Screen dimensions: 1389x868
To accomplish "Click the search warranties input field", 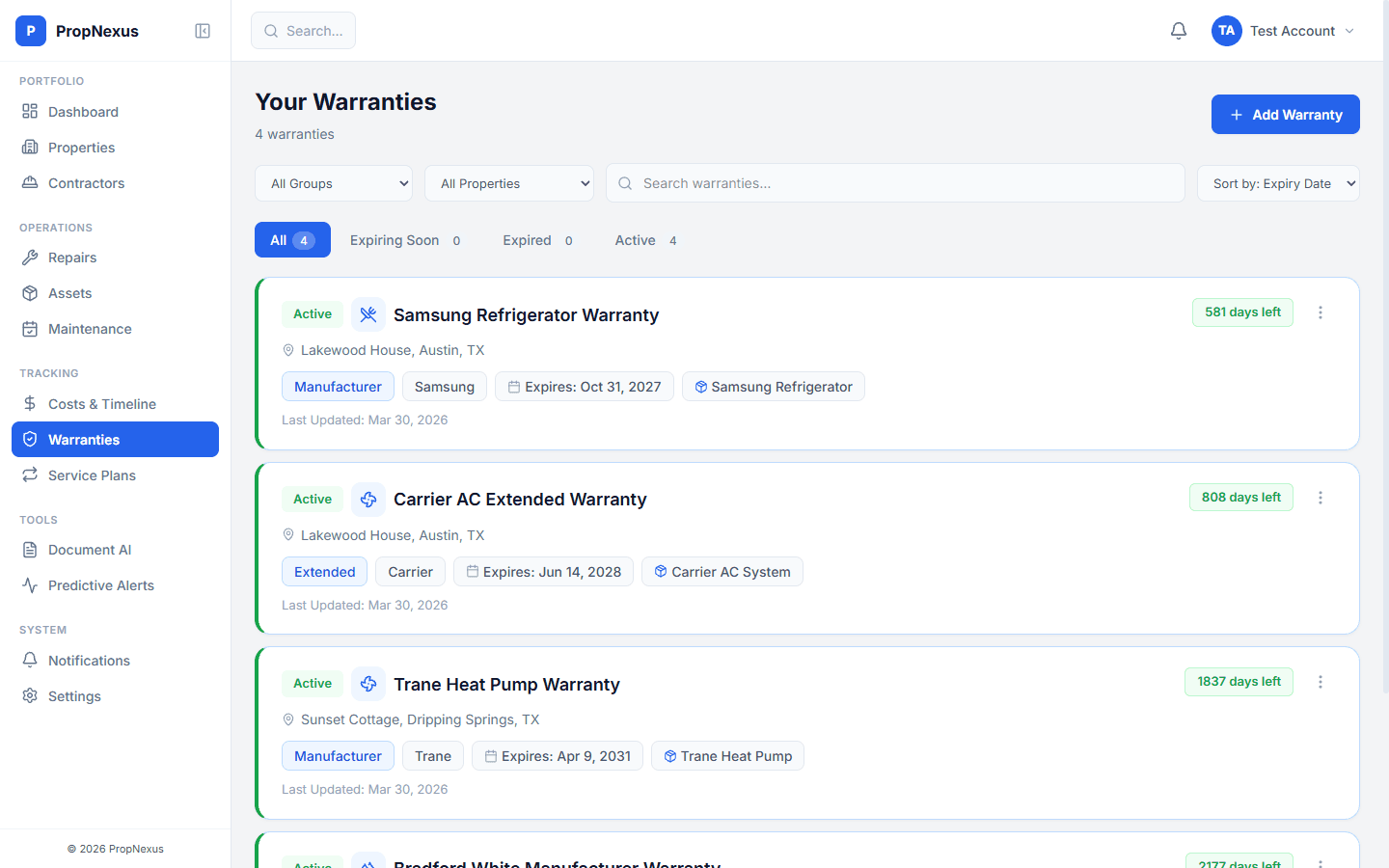I will click(x=895, y=182).
